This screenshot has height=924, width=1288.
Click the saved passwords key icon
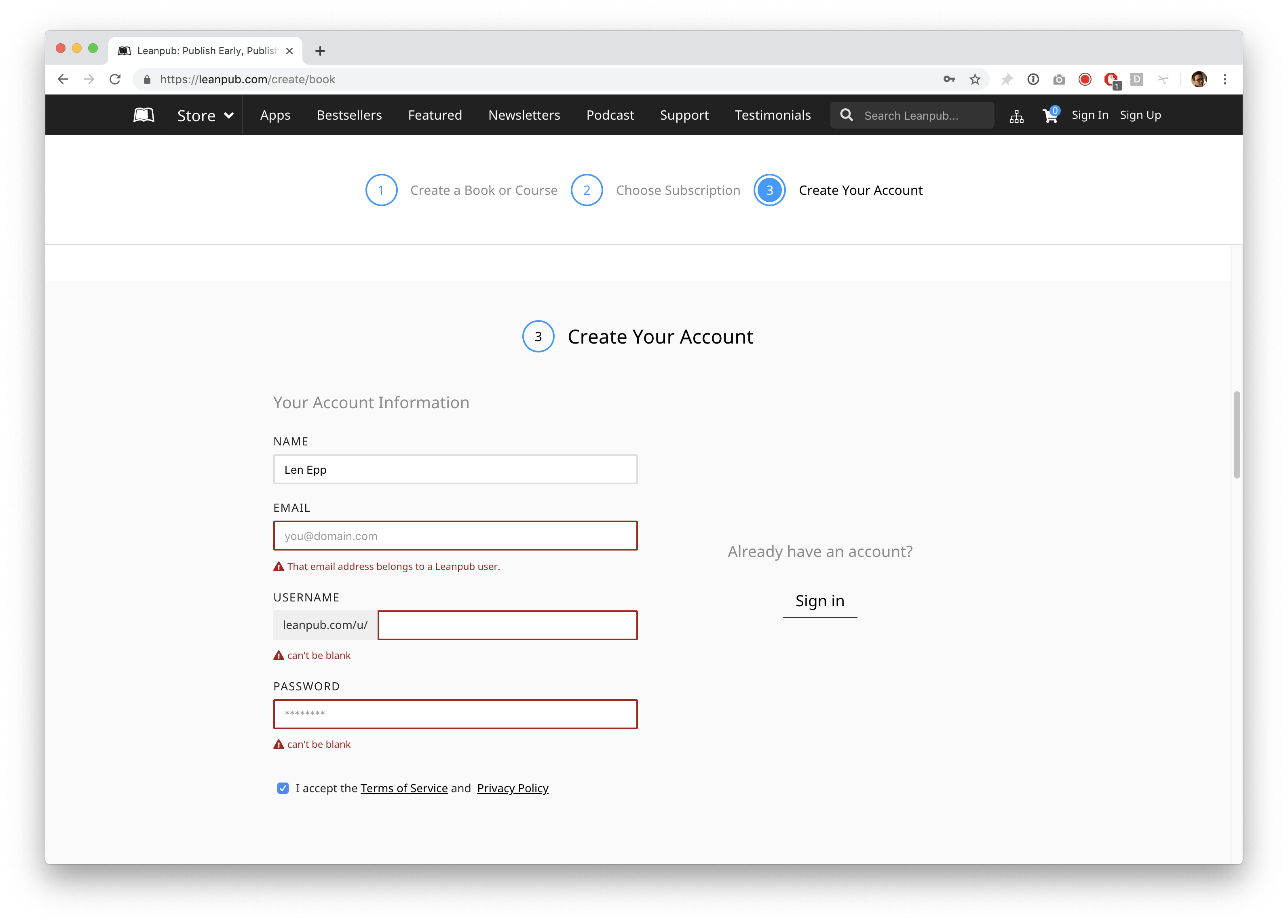949,79
